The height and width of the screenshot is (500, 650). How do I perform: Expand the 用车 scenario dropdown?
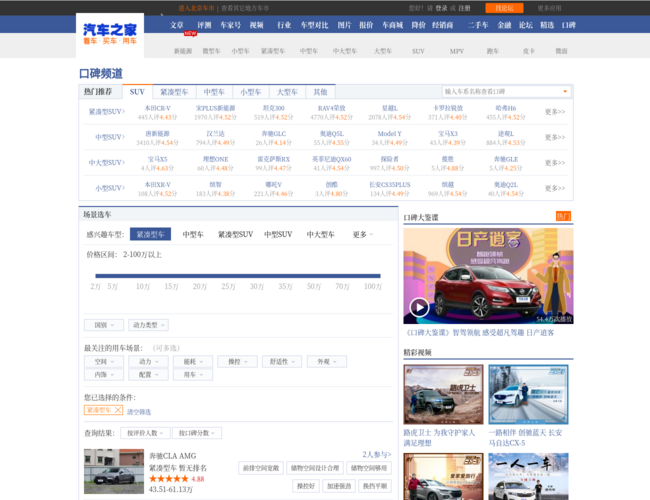[193, 375]
